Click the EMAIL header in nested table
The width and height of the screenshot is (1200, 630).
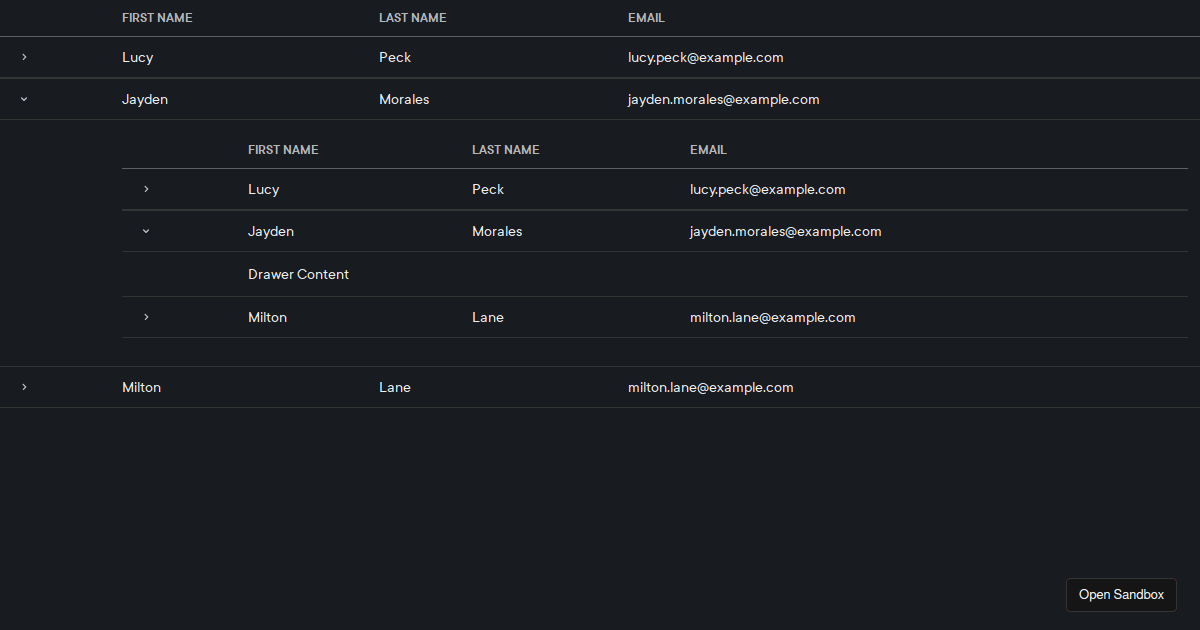click(x=708, y=149)
